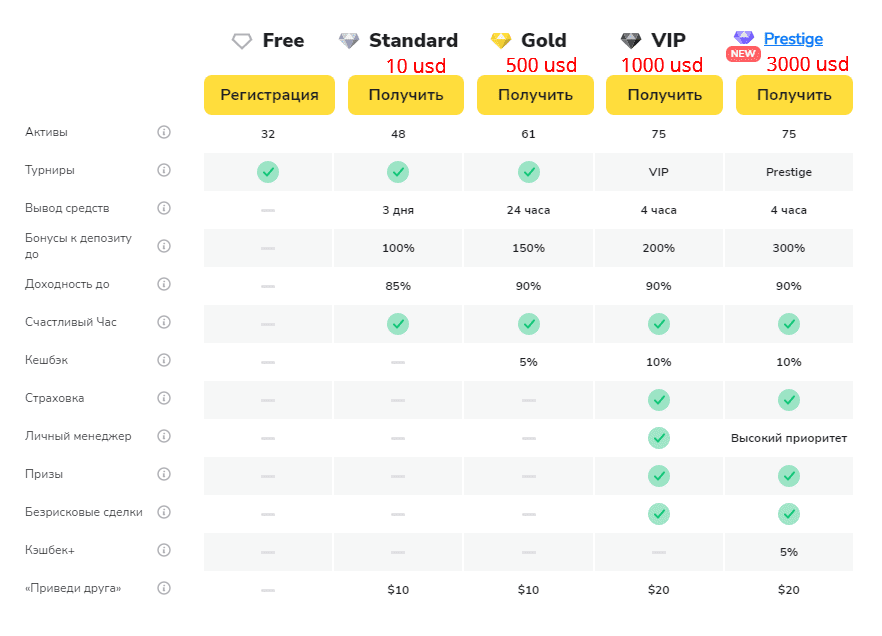Click info icon next to Кешбэк

tap(164, 360)
